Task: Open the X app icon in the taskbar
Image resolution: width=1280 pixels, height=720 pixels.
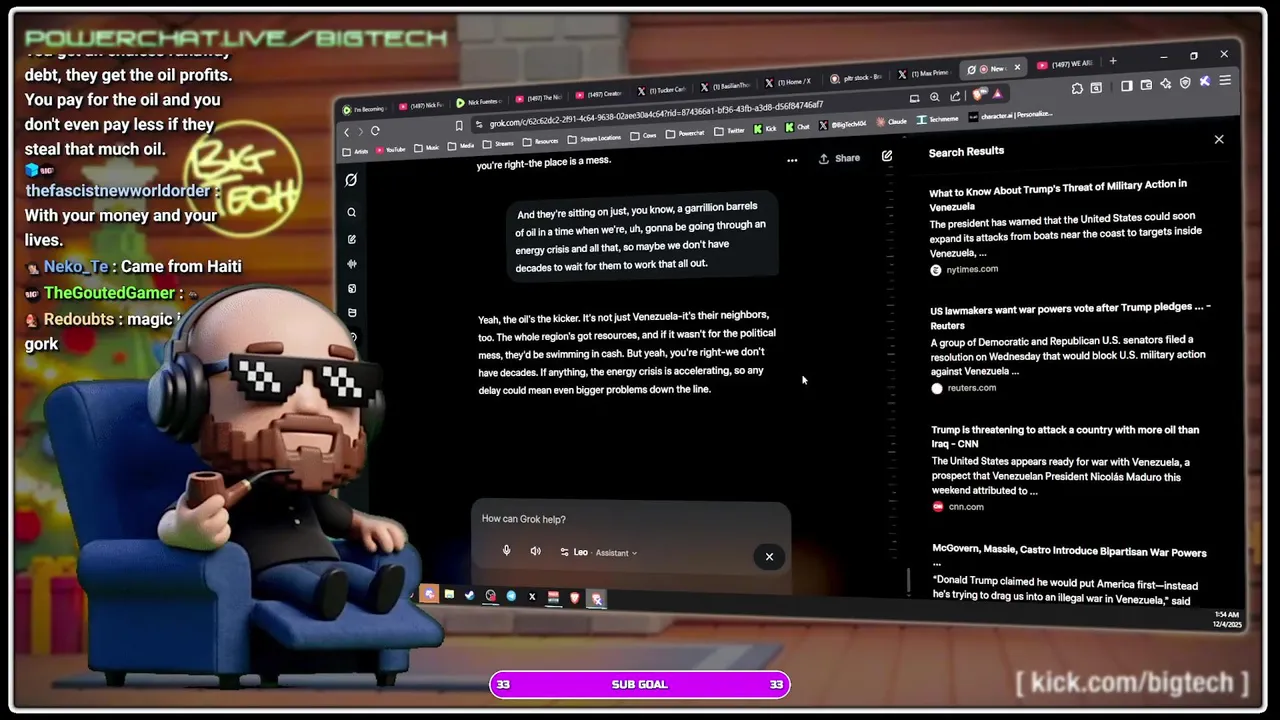Action: 532,597
